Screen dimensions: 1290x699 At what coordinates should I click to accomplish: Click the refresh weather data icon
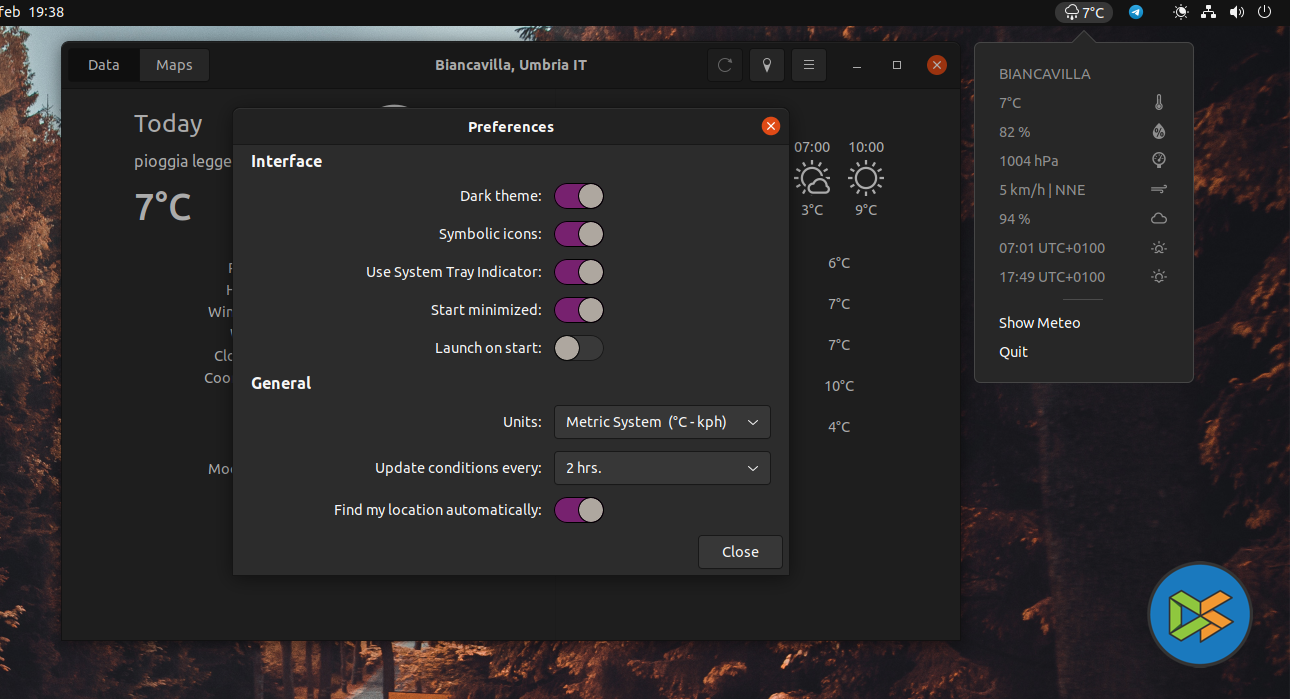click(x=725, y=65)
